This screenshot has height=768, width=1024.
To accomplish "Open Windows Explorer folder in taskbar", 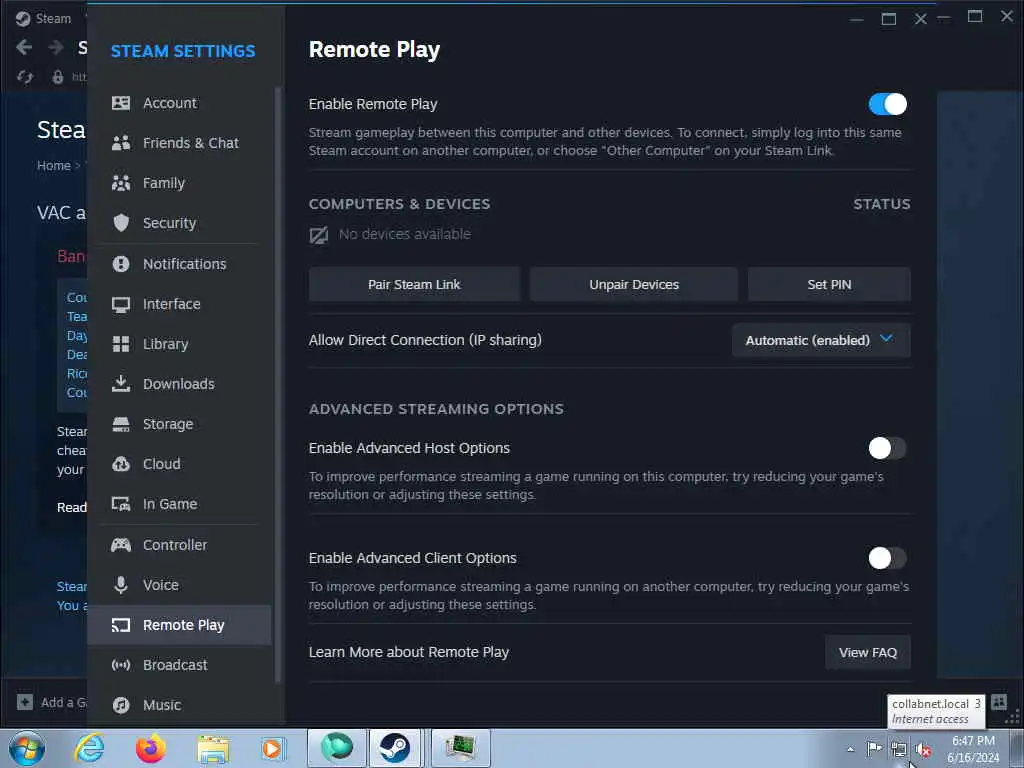I will pos(213,750).
